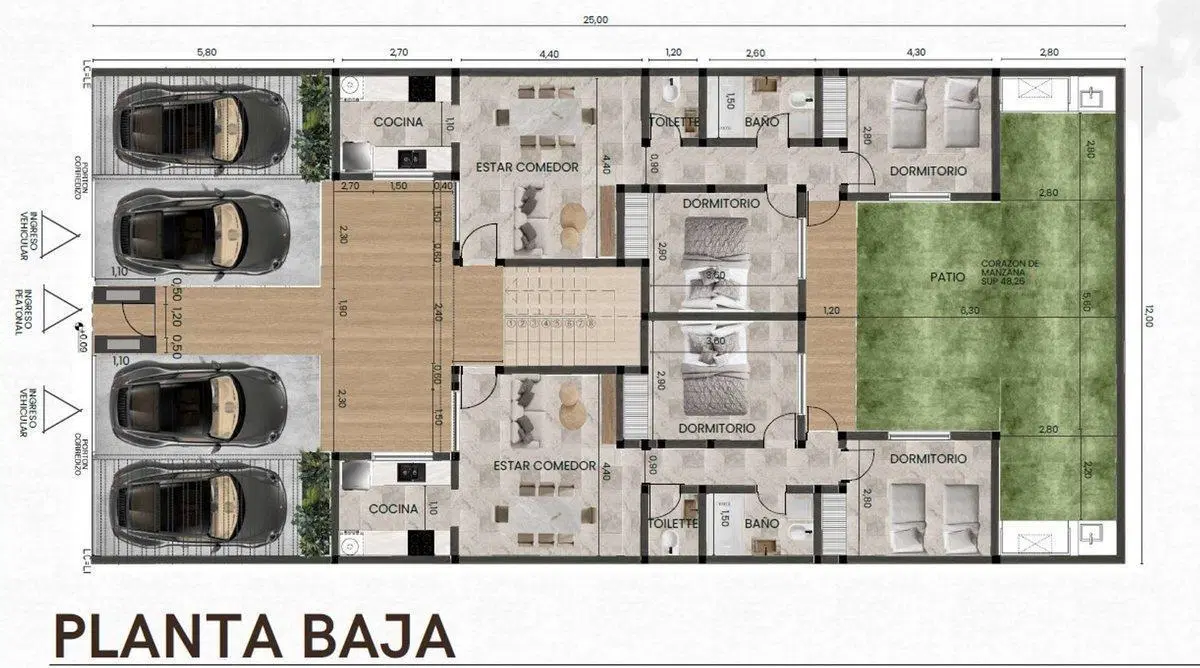Click the lower BAÑO room label
Screen dimensions: 1200x668
(x=761, y=523)
